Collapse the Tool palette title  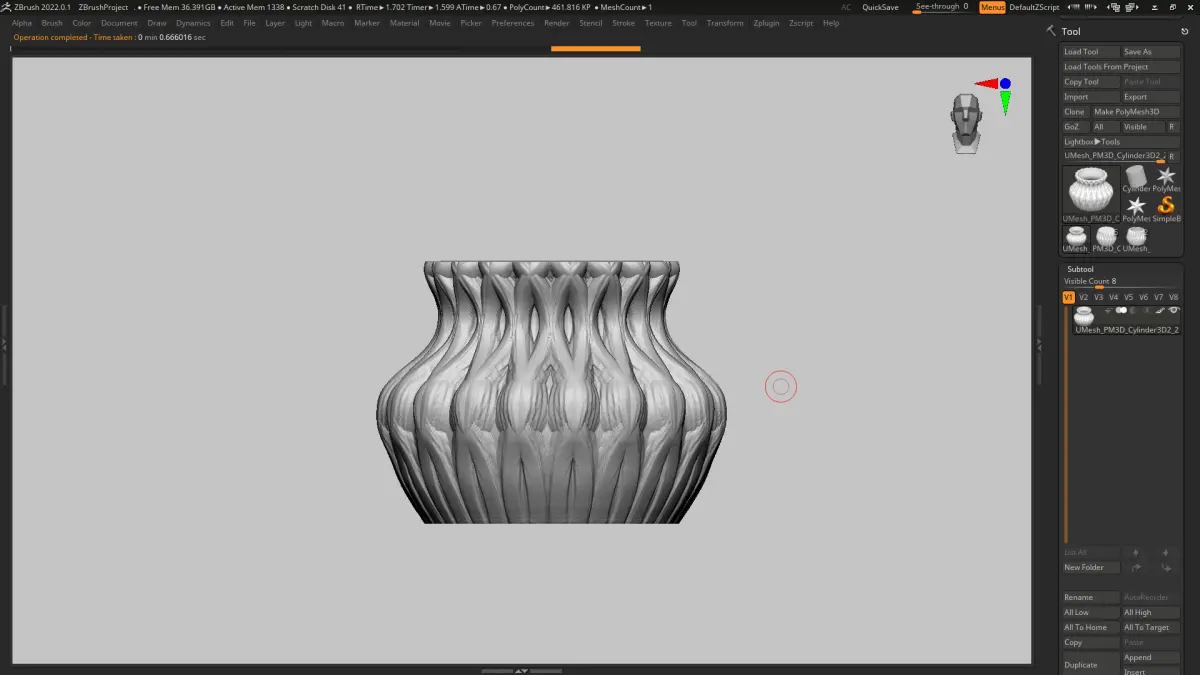[1071, 31]
